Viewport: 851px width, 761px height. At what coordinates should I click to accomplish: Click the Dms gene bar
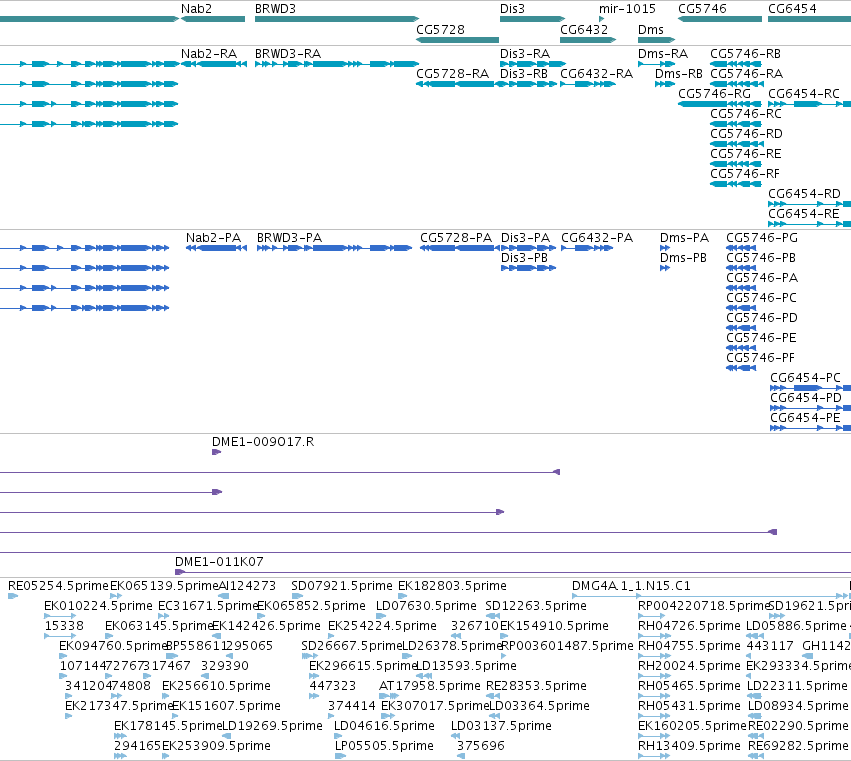(x=657, y=40)
